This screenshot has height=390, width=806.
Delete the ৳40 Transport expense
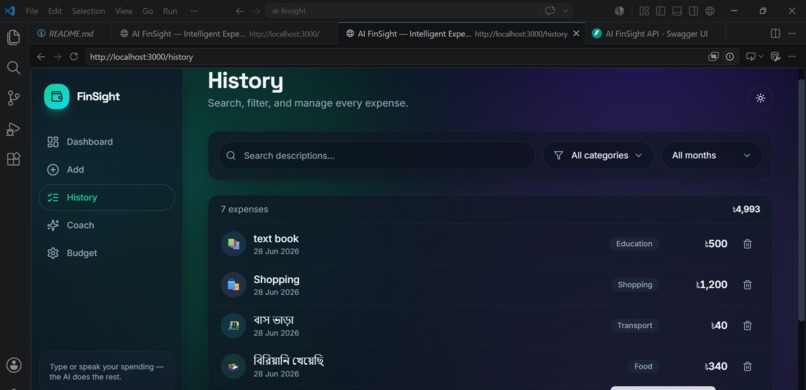pyautogui.click(x=747, y=326)
